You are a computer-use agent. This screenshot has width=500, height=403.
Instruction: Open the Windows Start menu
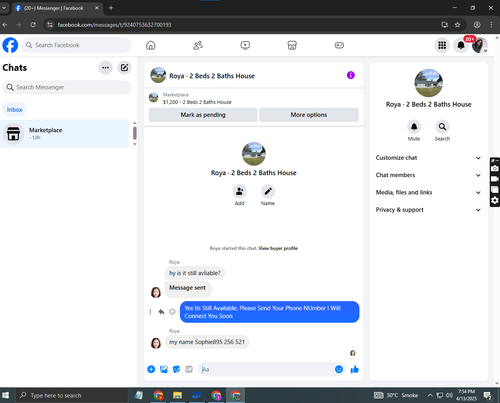coord(6,395)
